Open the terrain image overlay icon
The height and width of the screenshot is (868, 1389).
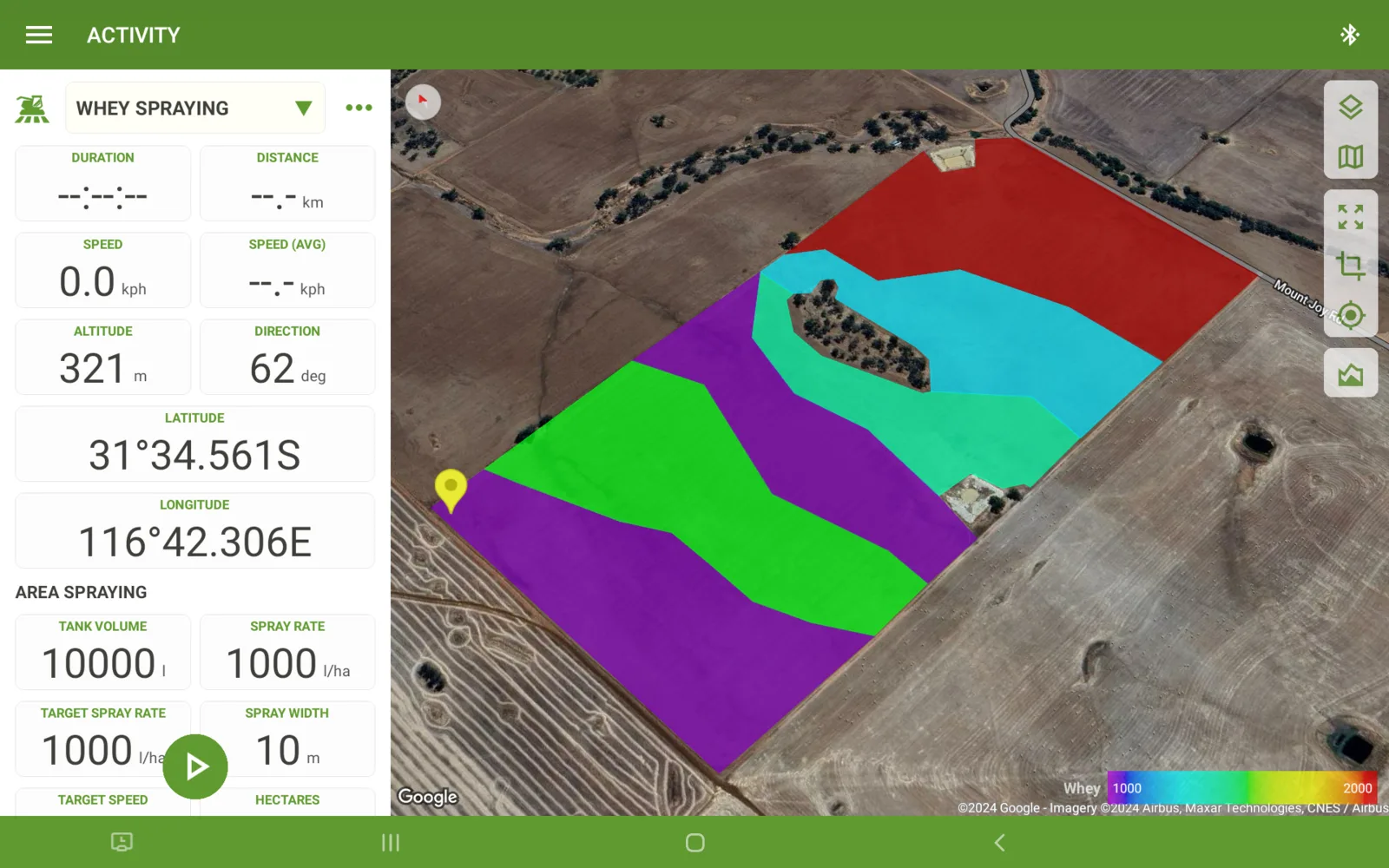pos(1350,373)
